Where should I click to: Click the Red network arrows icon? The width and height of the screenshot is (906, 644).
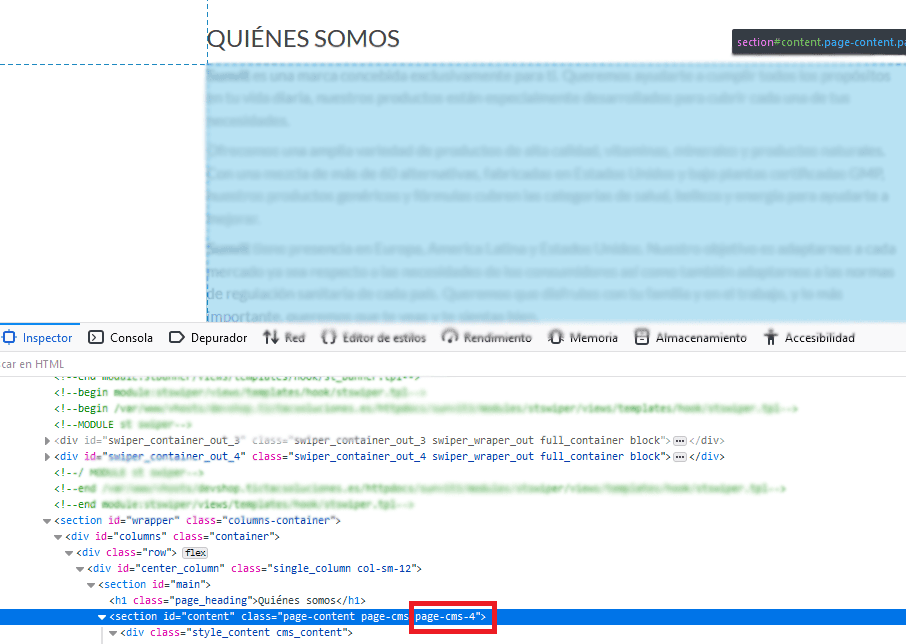pos(270,337)
